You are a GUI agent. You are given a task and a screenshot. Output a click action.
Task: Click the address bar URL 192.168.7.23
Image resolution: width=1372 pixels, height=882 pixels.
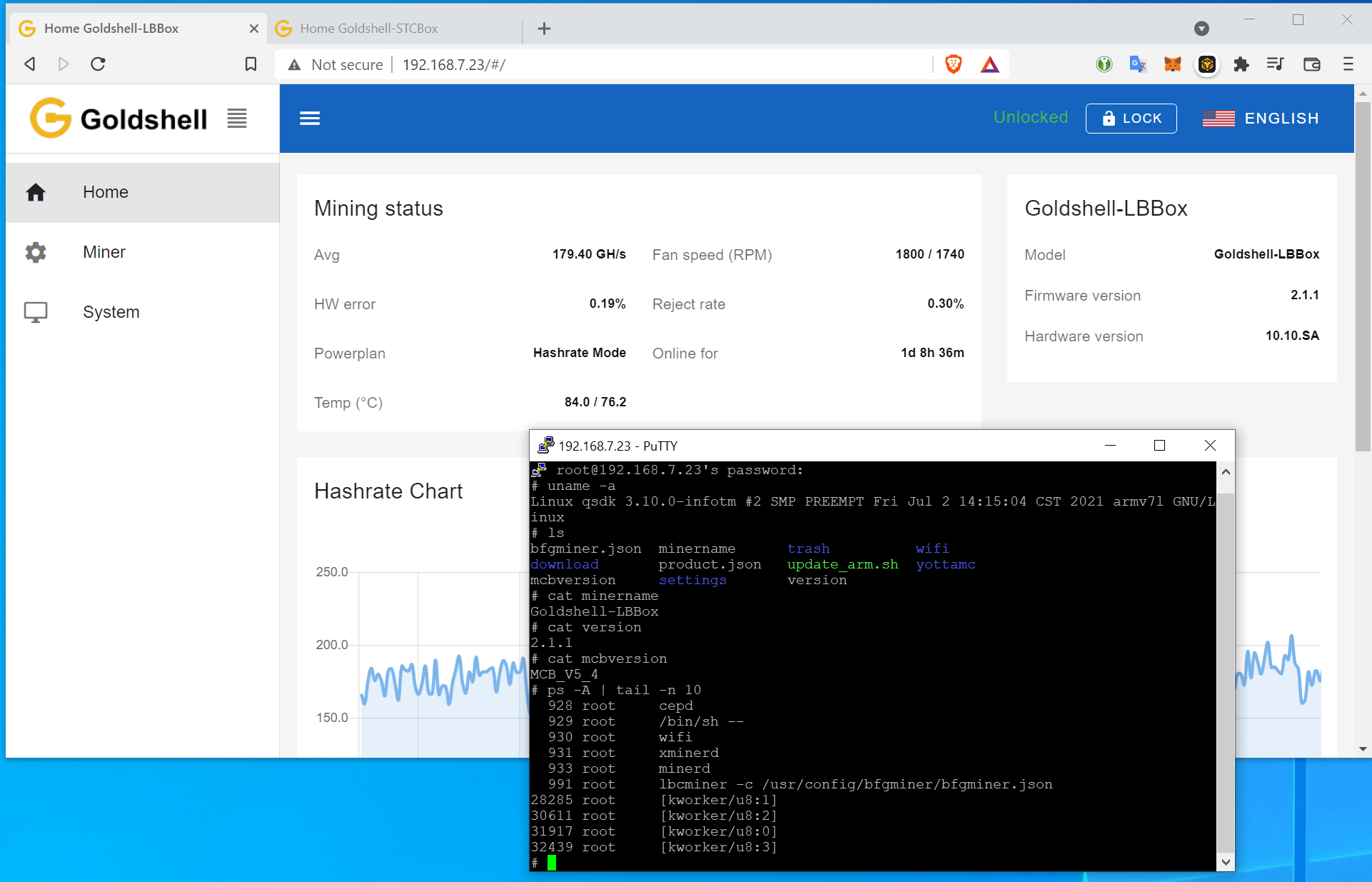click(453, 65)
